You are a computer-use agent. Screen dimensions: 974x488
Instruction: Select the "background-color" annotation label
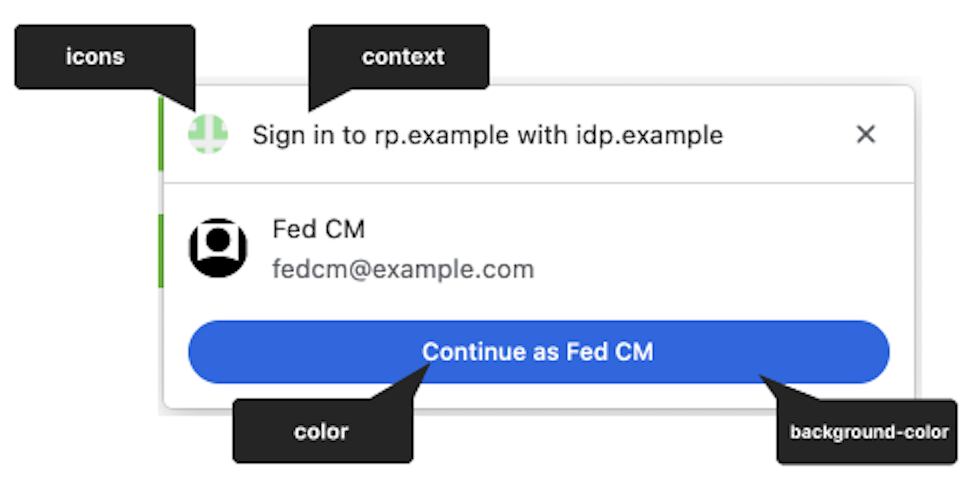pos(868,433)
